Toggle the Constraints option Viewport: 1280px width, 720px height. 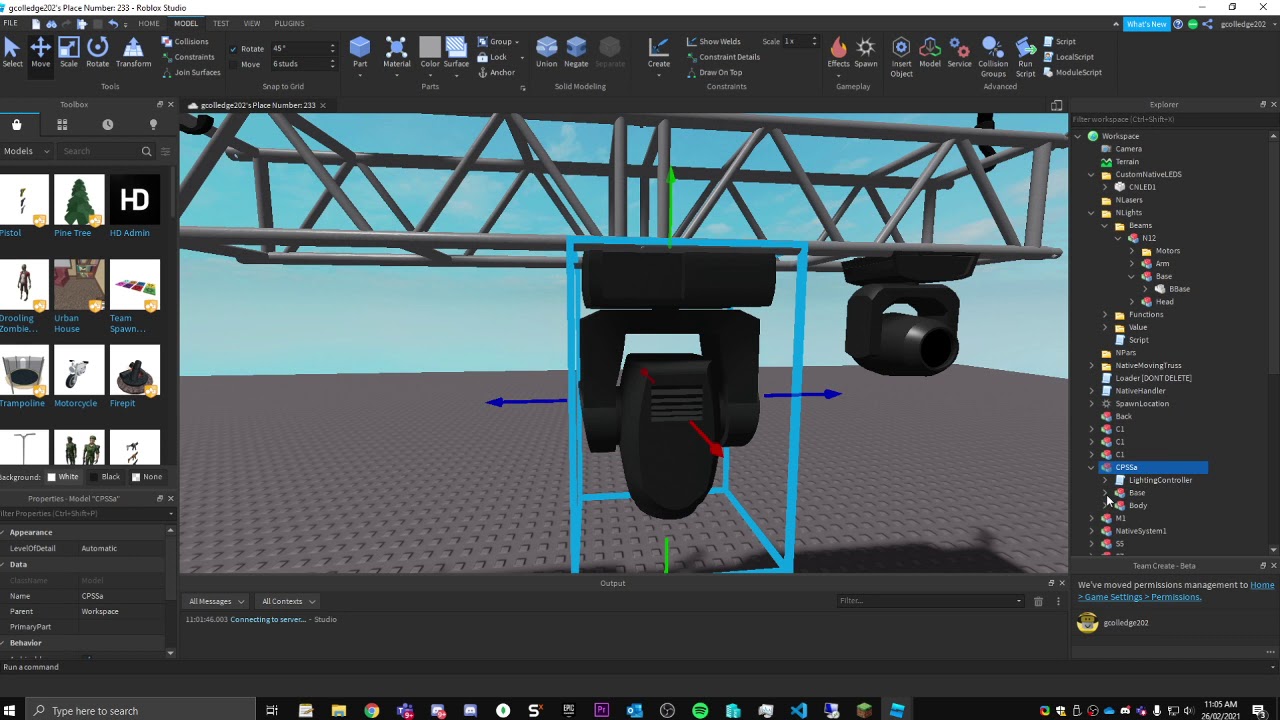[x=187, y=57]
